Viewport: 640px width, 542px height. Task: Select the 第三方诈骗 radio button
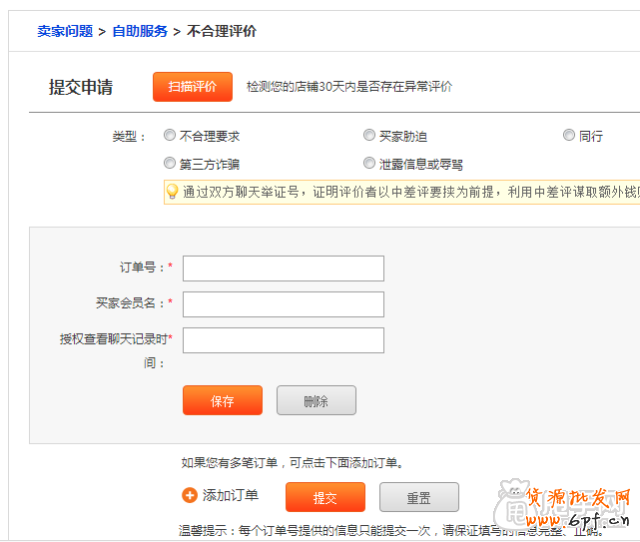170,162
